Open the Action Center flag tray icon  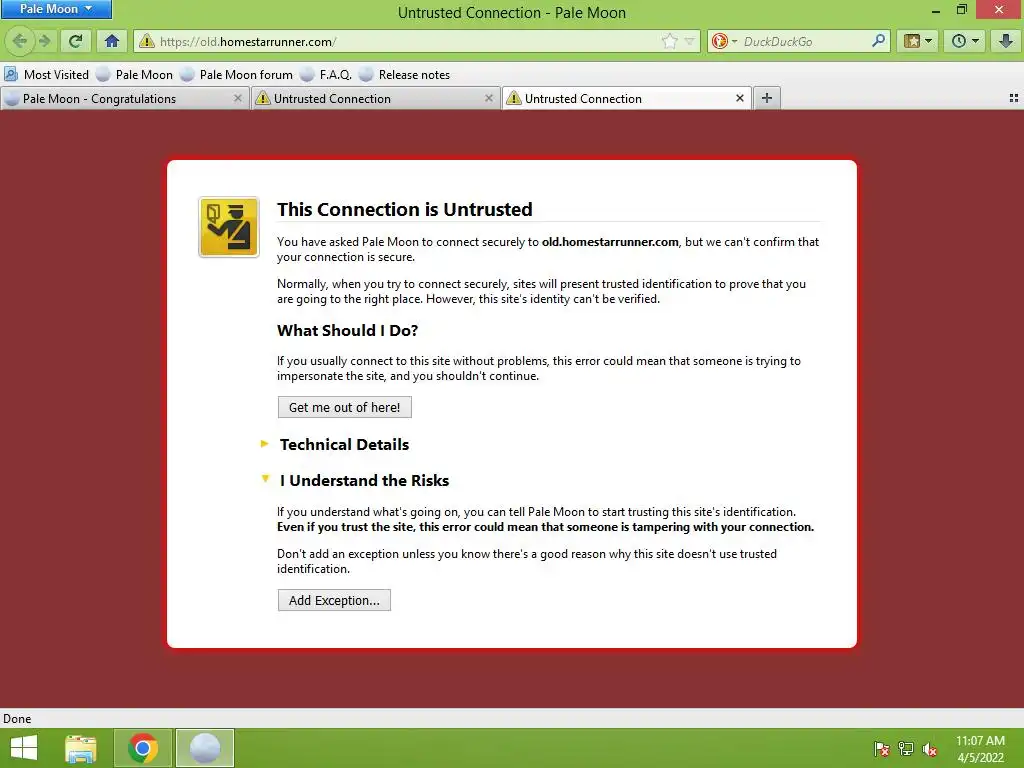[882, 749]
